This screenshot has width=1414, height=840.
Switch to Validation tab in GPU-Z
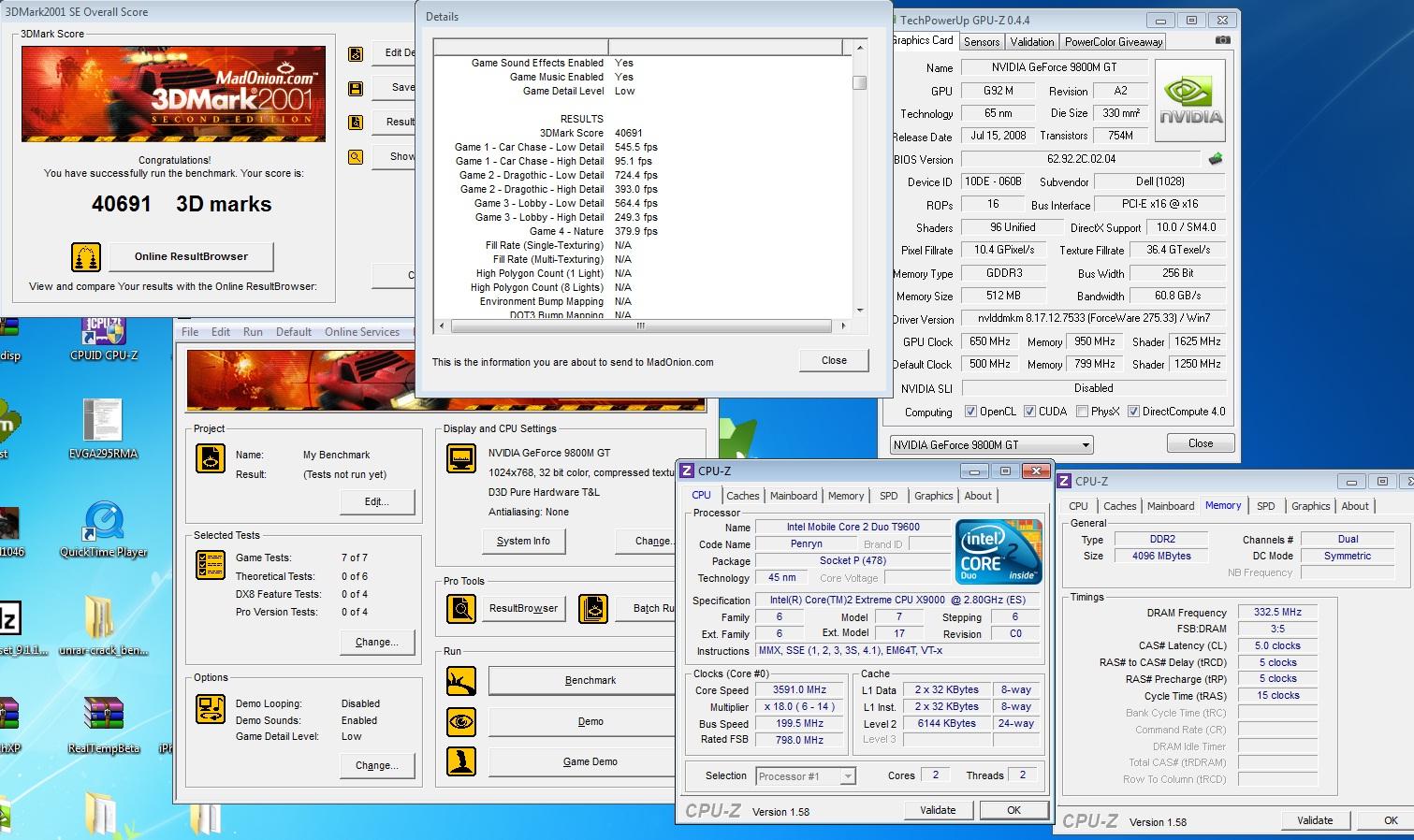[x=1032, y=42]
